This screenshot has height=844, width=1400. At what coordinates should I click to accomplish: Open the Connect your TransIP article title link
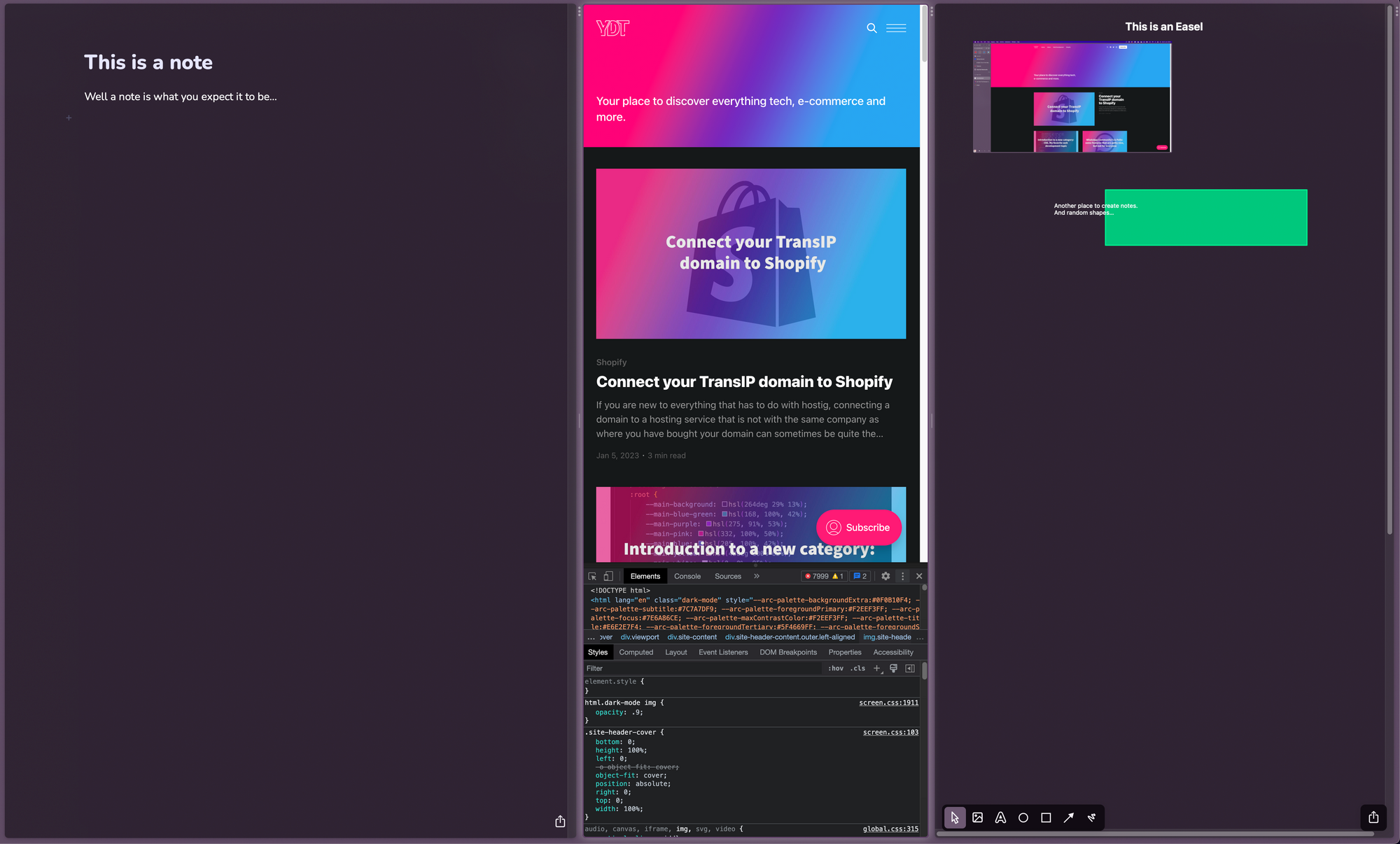point(744,381)
